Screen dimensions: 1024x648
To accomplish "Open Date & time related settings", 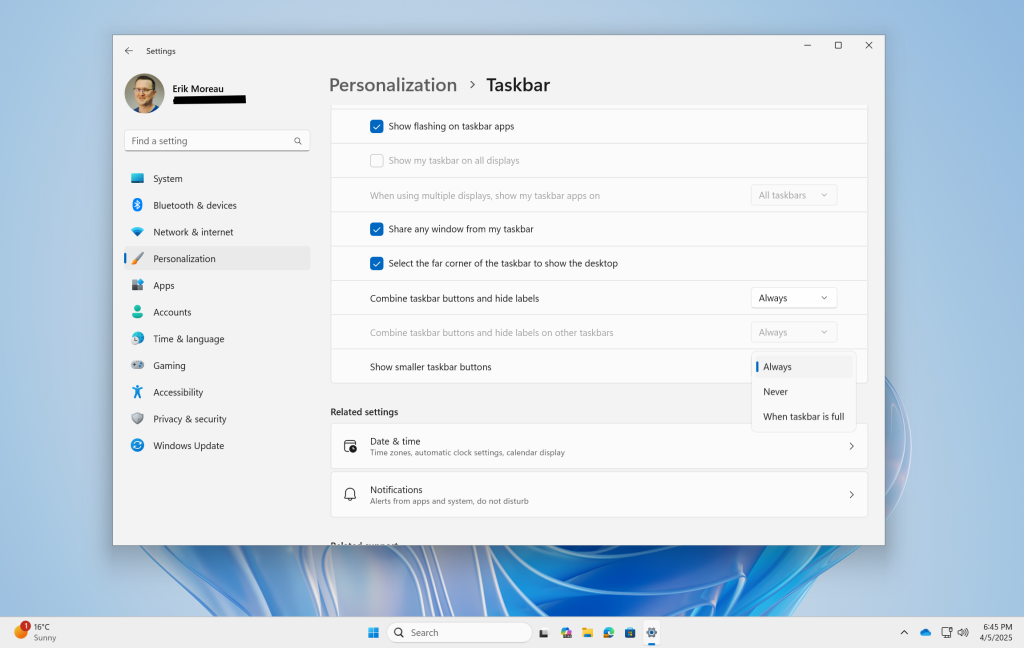I will (598, 446).
